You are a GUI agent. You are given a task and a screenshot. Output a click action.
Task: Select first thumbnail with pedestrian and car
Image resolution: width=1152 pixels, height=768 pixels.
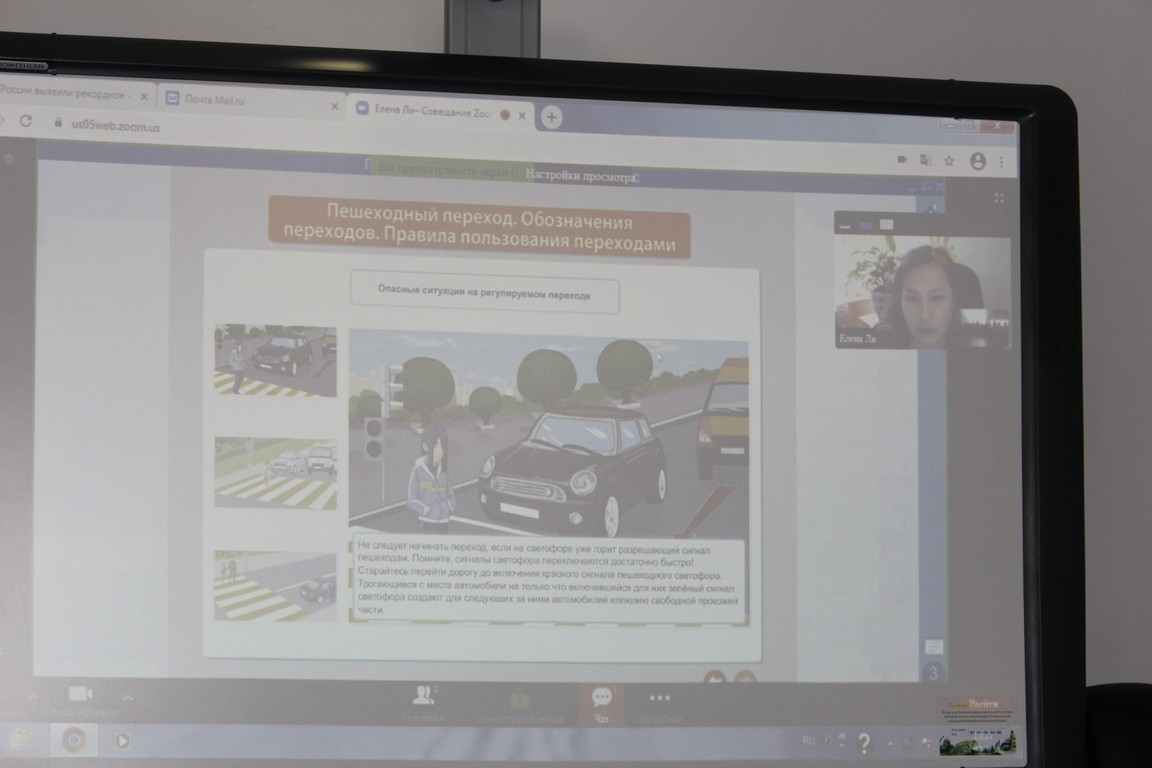pos(276,360)
